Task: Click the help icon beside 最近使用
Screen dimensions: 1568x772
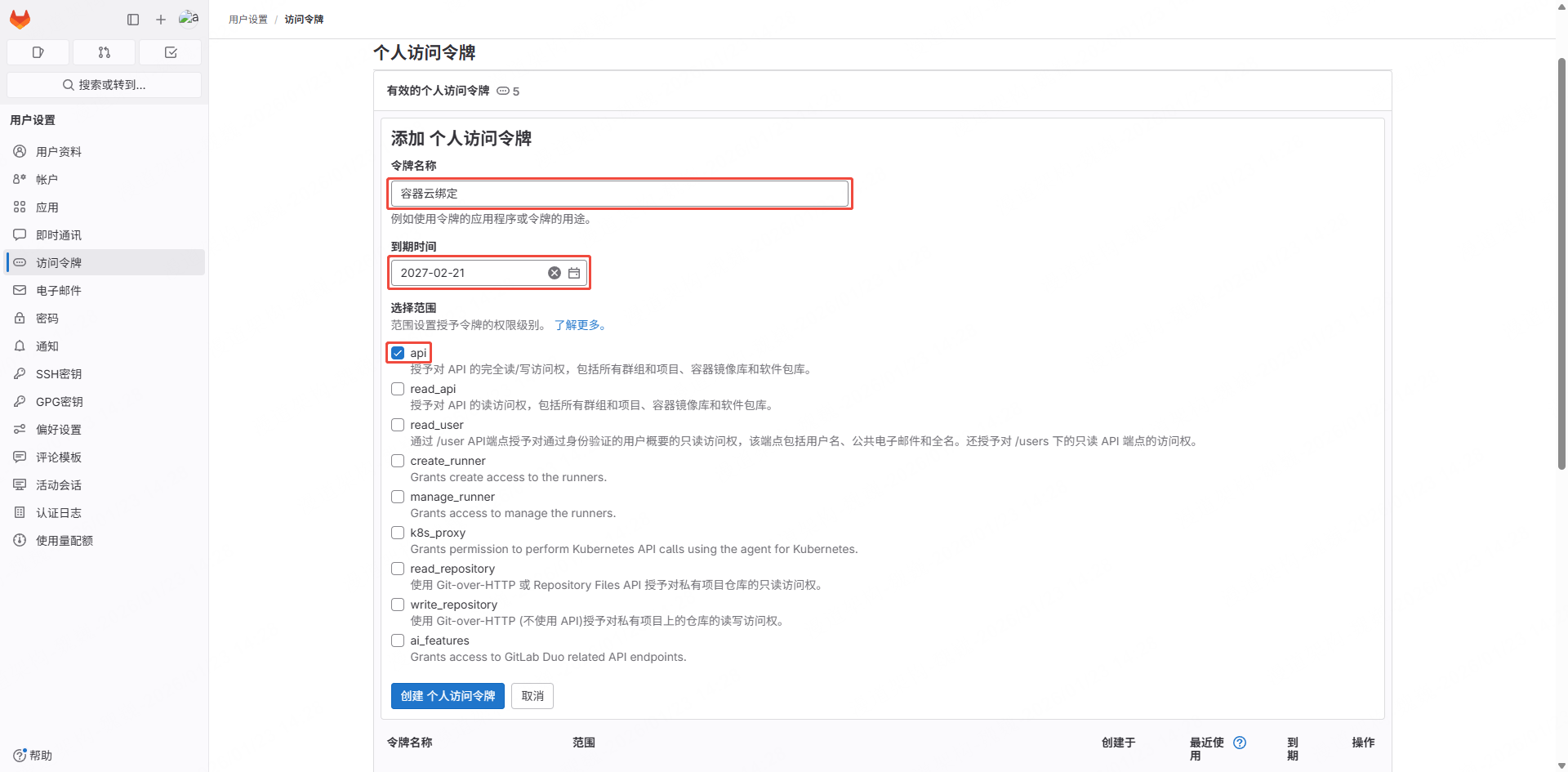Action: coord(1240,743)
